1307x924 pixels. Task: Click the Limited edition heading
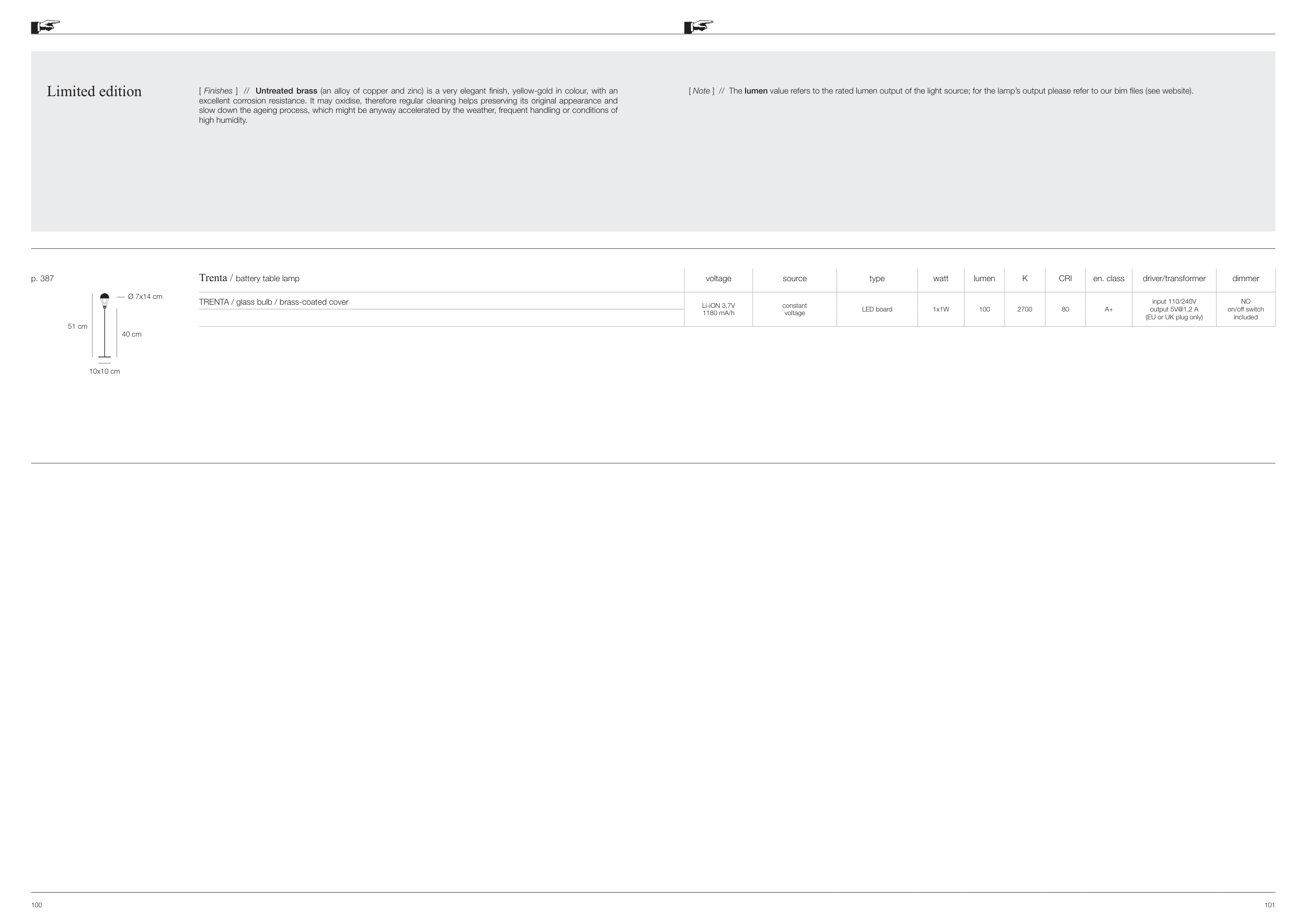pos(94,91)
